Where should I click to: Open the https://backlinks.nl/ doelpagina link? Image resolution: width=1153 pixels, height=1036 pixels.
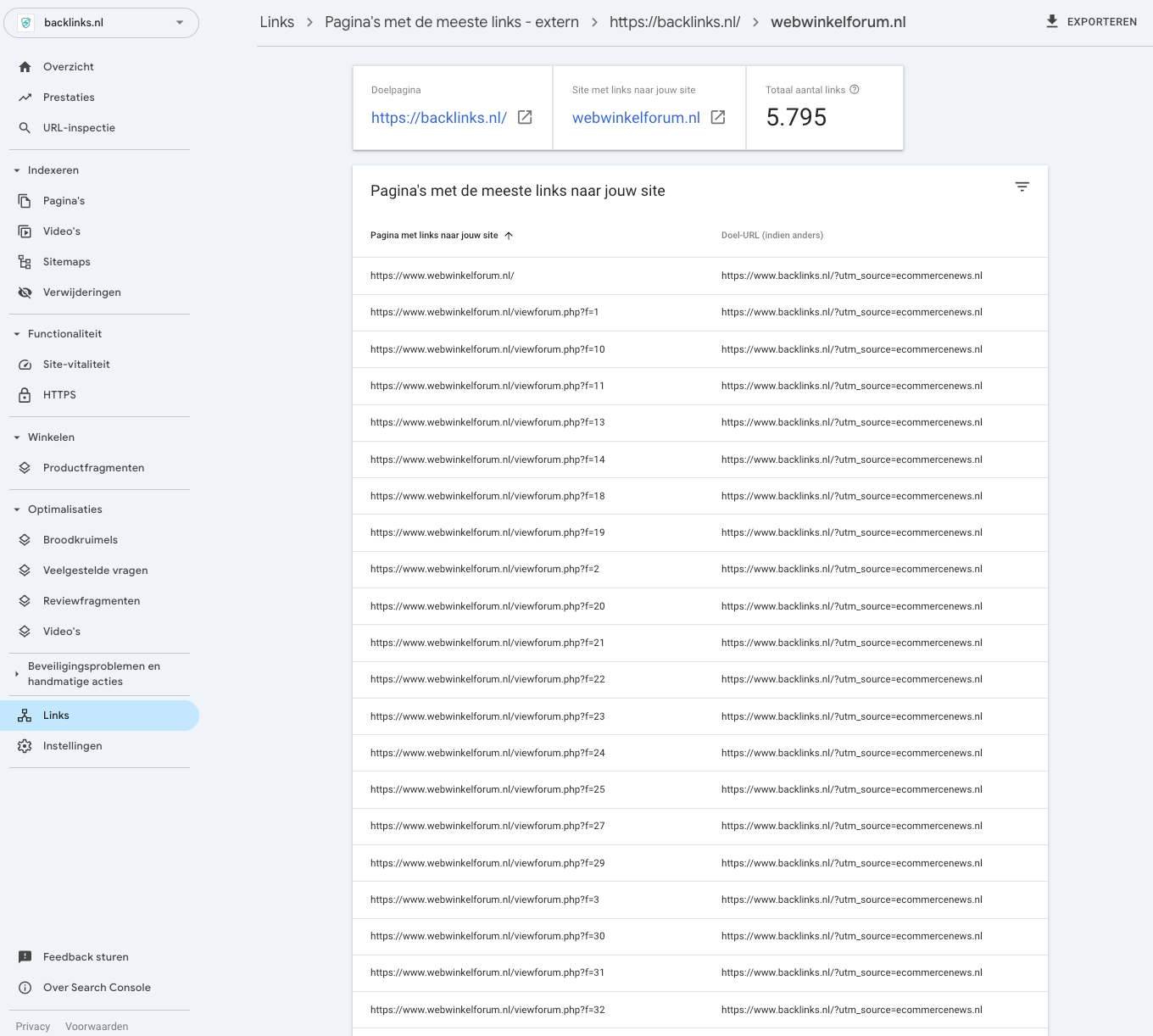[438, 118]
